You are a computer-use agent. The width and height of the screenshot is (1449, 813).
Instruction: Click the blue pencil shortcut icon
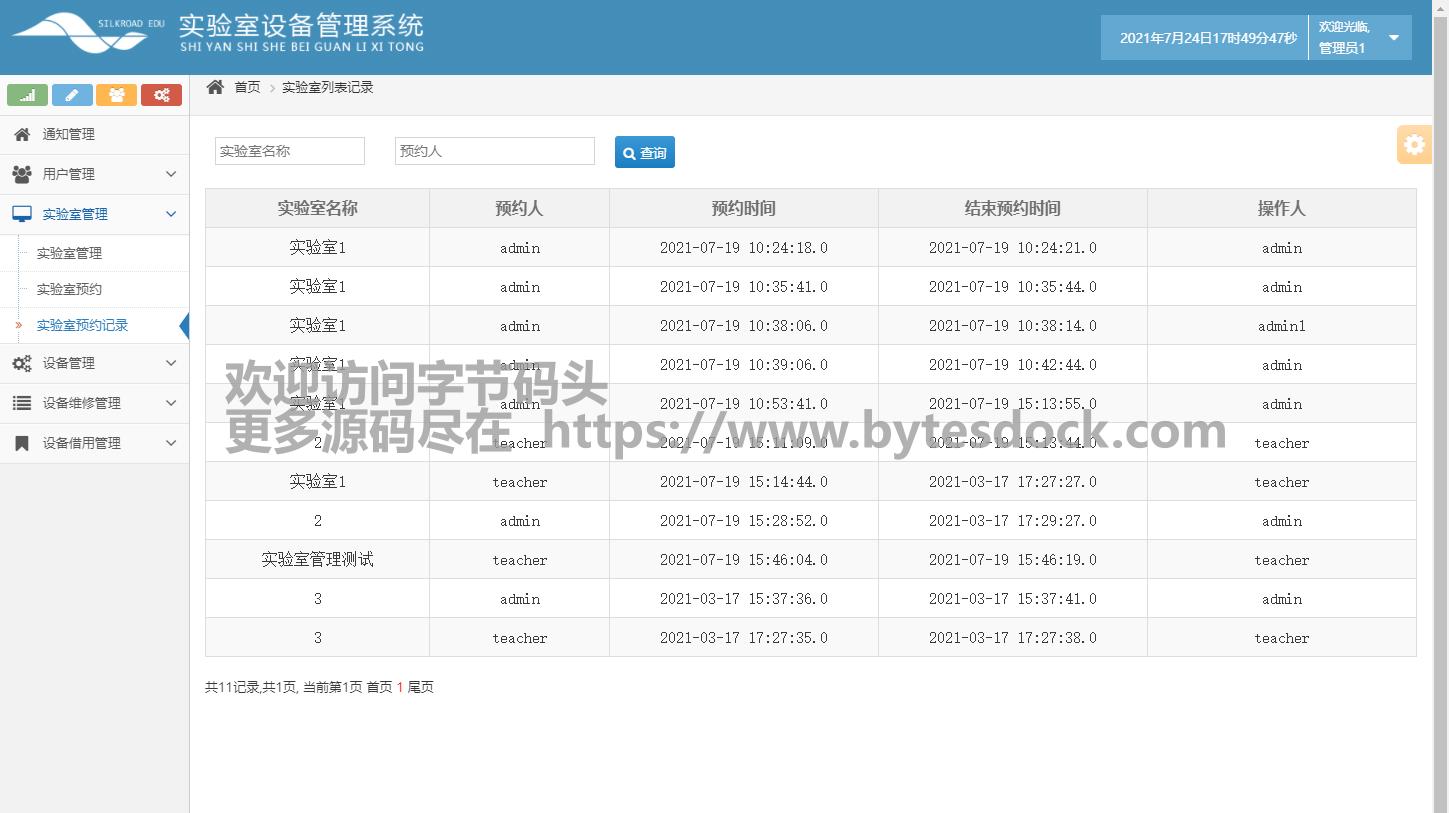(x=72, y=95)
